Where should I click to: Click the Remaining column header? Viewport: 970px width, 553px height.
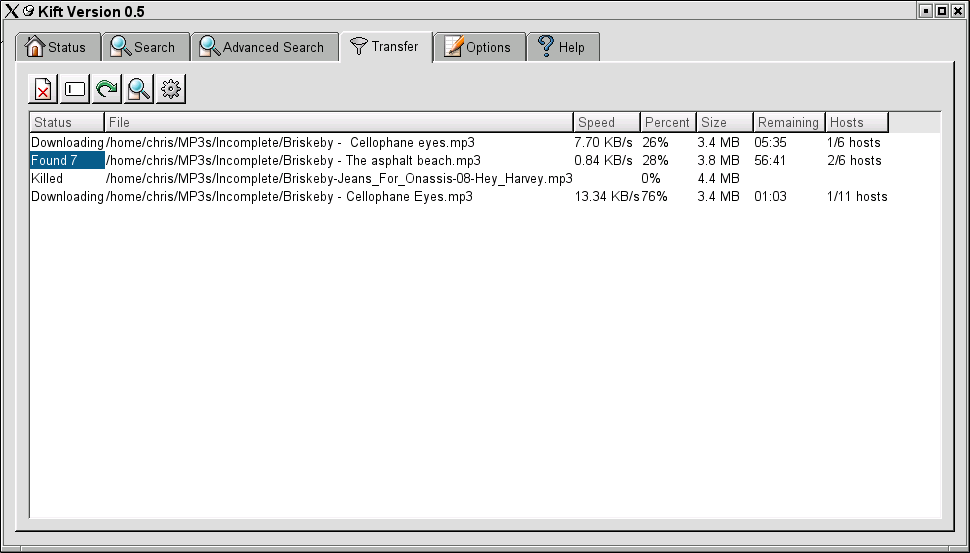(788, 122)
